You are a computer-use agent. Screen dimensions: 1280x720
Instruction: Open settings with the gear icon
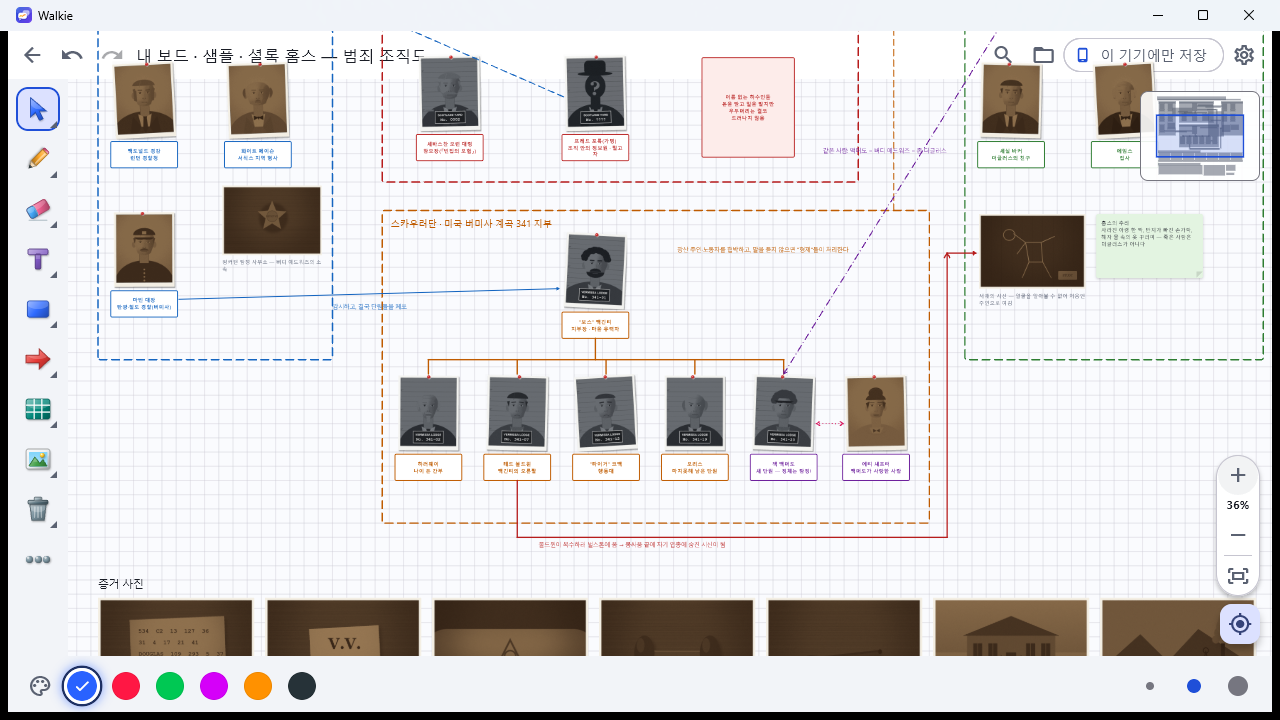(1244, 55)
